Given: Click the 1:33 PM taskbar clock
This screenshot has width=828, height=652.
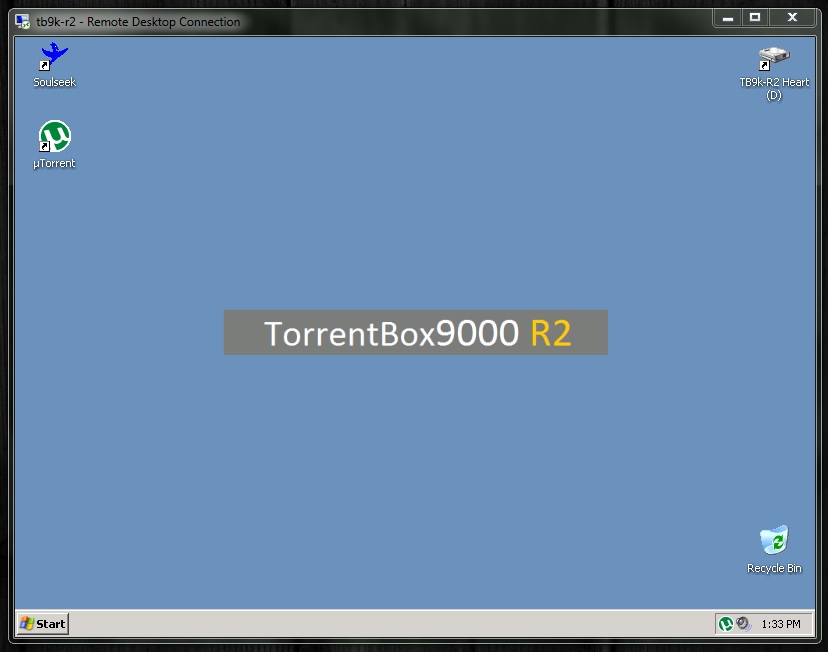Looking at the screenshot, I should click(780, 624).
